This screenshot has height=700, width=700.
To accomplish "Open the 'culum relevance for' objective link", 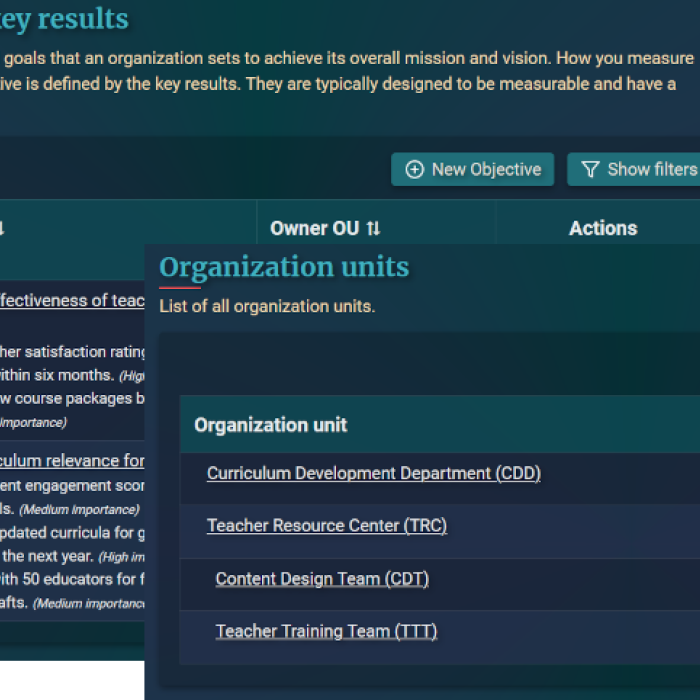I will [72, 461].
